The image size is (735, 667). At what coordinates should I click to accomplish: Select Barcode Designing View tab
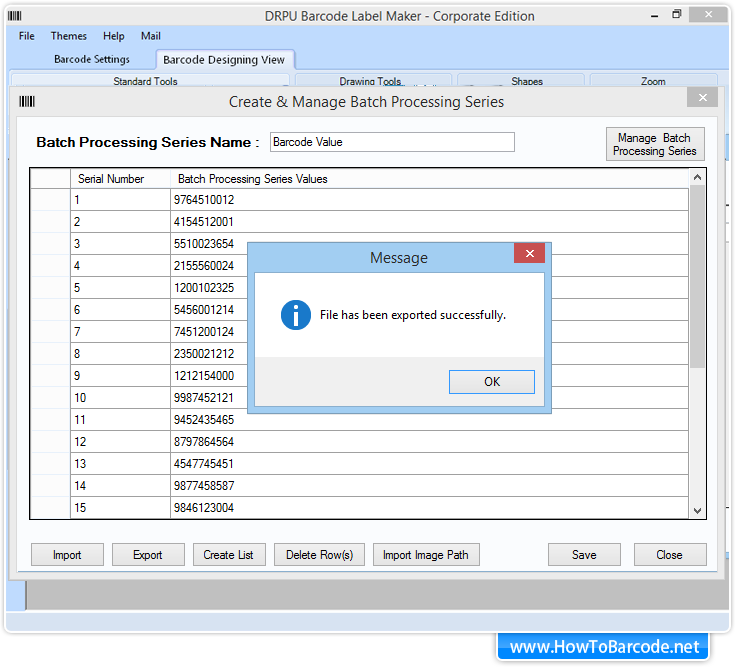pyautogui.click(x=224, y=60)
